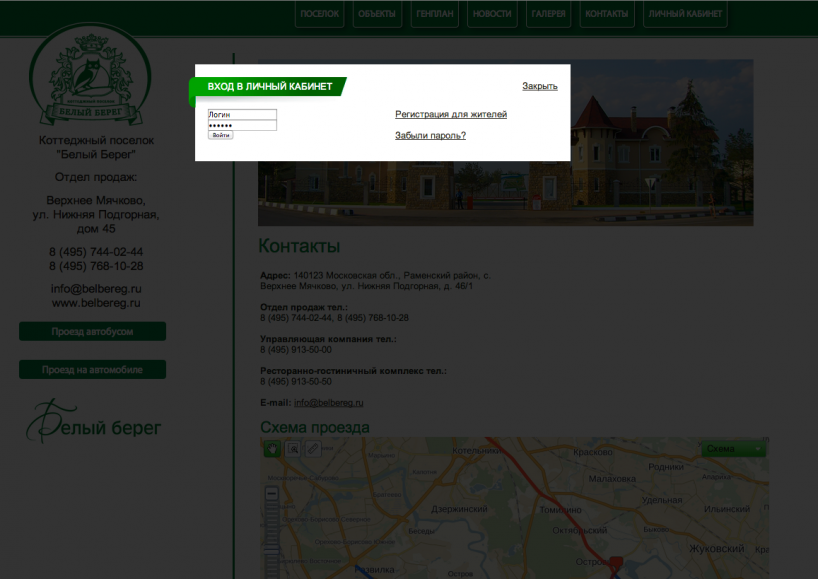Click the www.belbereg.ru sidebar text

96,303
